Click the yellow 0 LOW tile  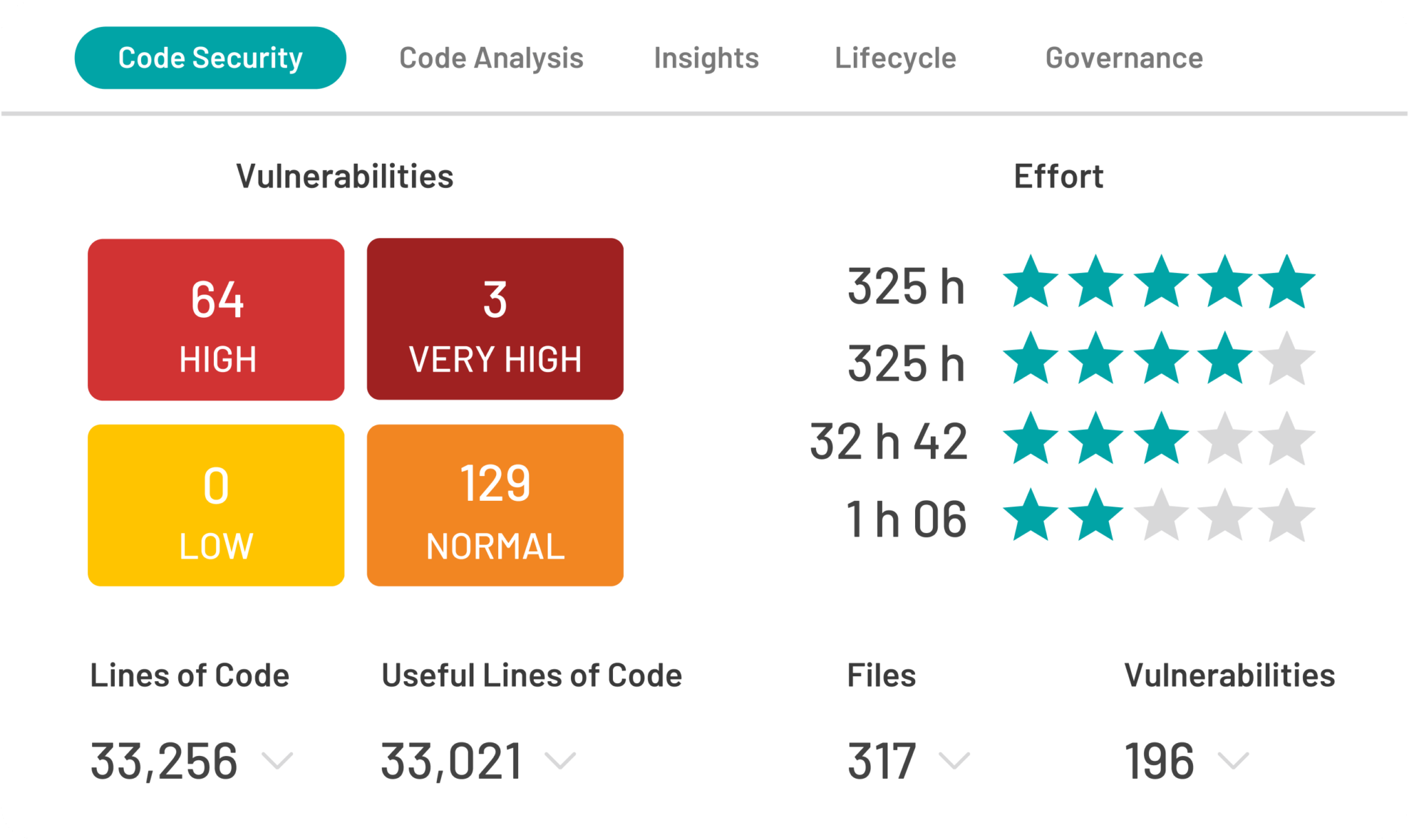point(216,505)
